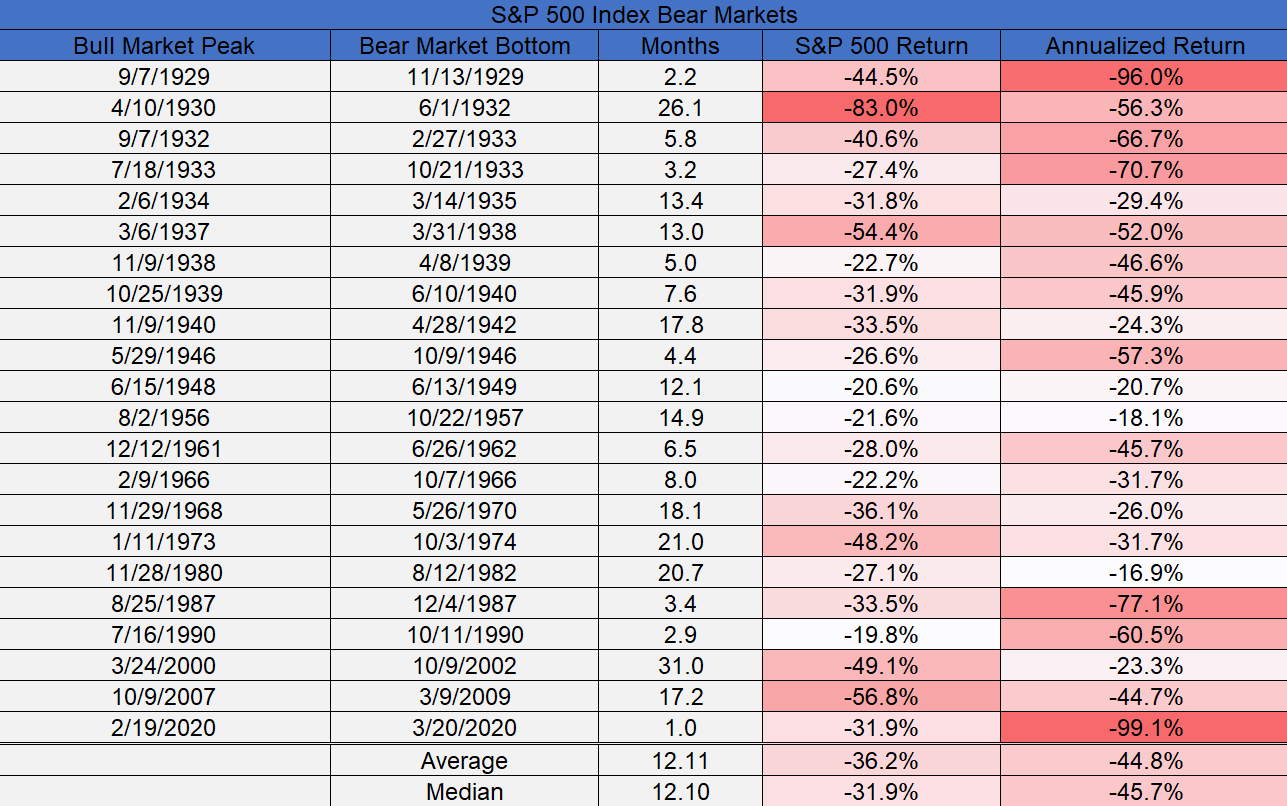Select the 3/9/2009 bear market bottom cell

(x=465, y=697)
